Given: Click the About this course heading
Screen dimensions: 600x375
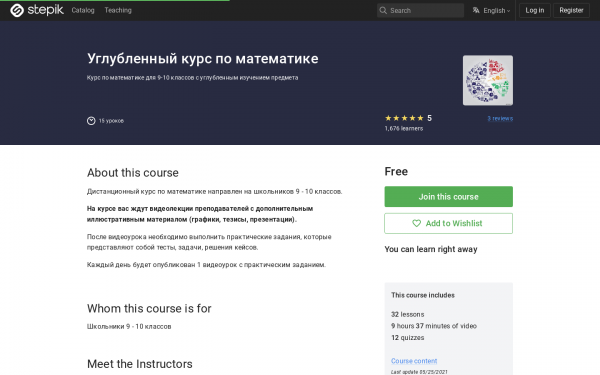Looking at the screenshot, I should (x=132, y=173).
